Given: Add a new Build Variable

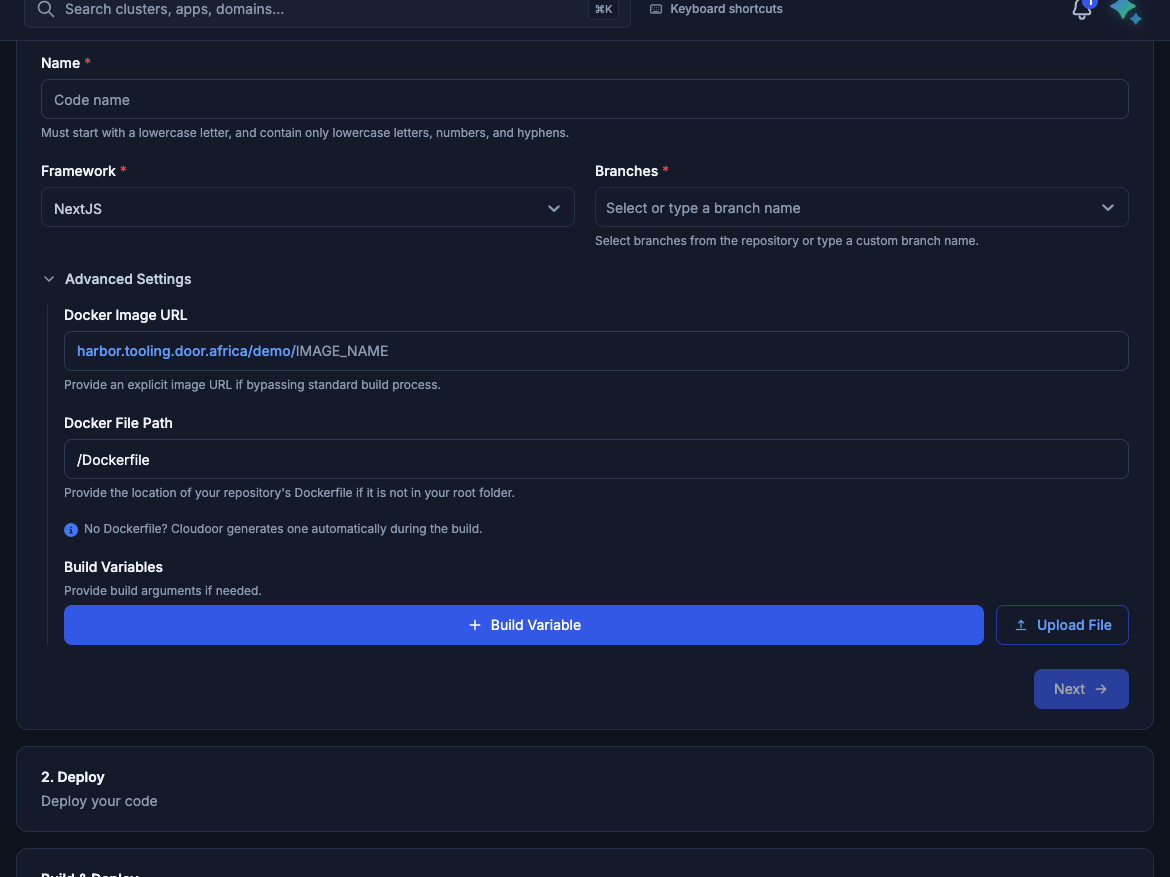Looking at the screenshot, I should [523, 625].
